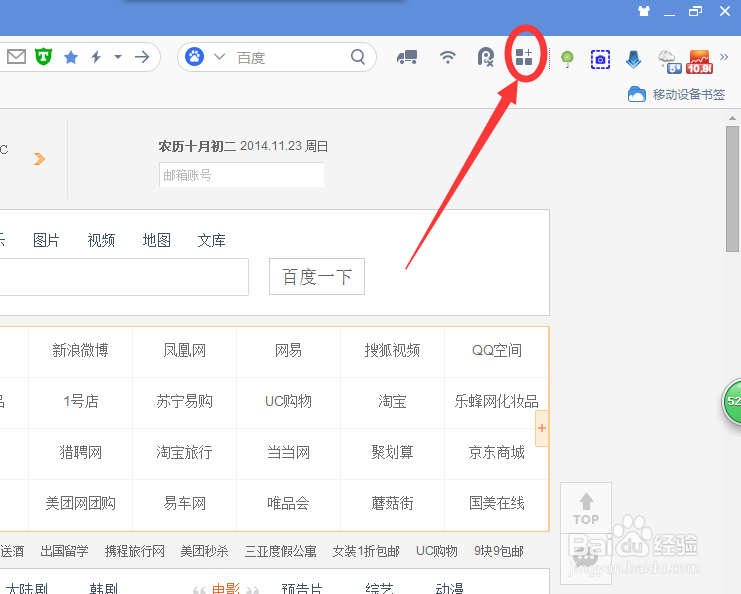The height and width of the screenshot is (594, 741).
Task: Expand more extensions double chevron
Action: pyautogui.click(x=724, y=57)
